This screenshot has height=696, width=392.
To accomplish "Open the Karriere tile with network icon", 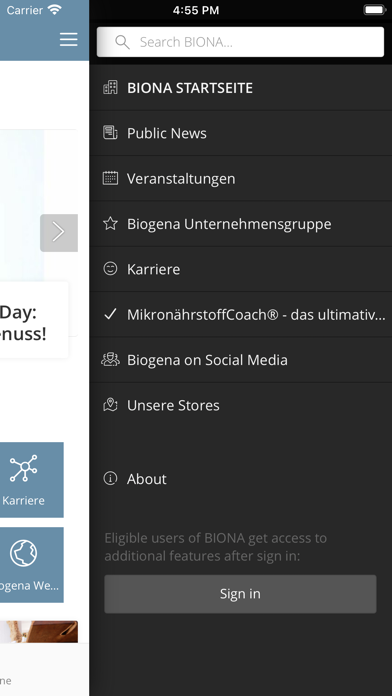I will click(x=32, y=480).
